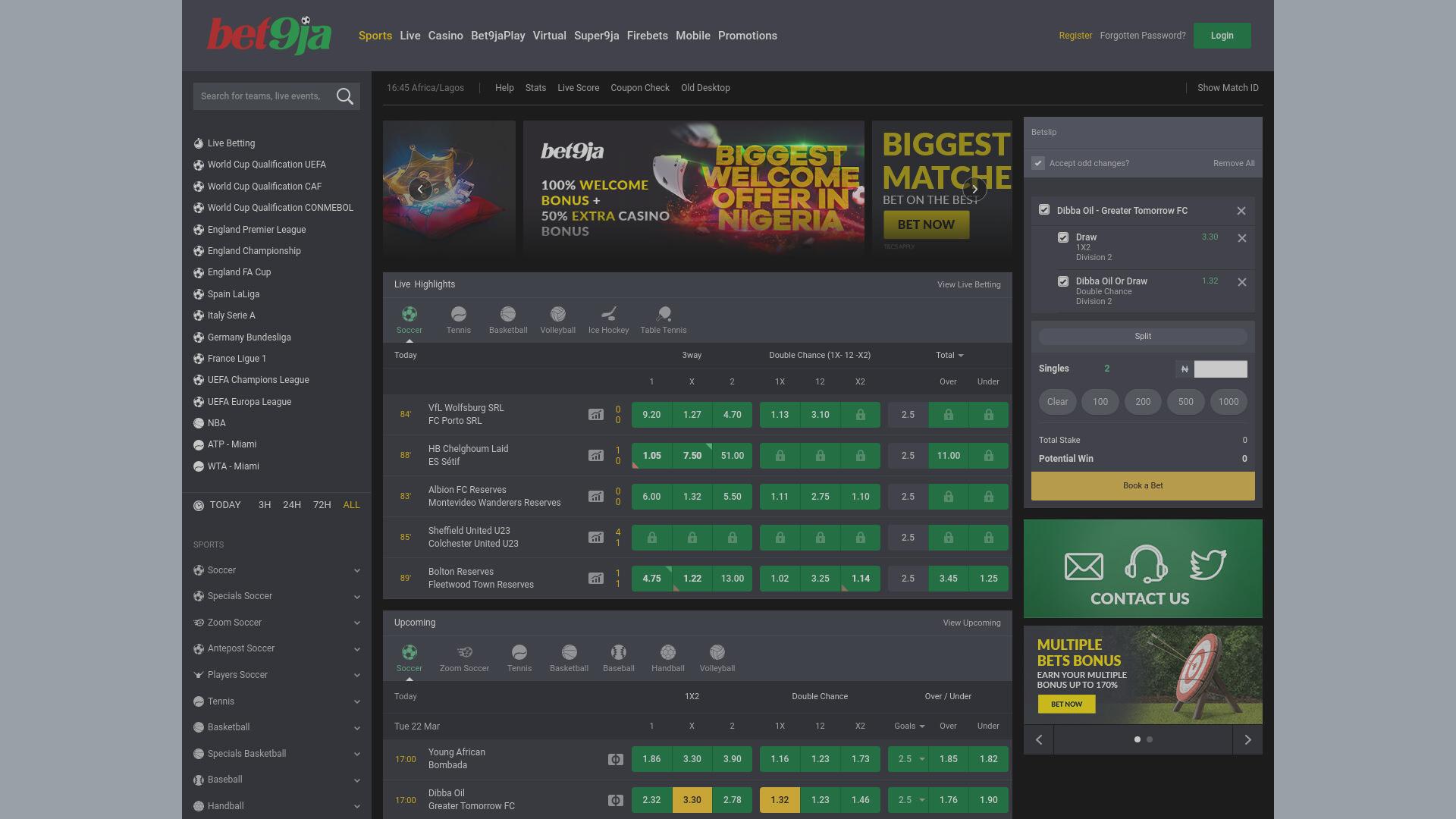This screenshot has height=819, width=1456.
Task: Go to previous banner slide
Action: [x=420, y=189]
